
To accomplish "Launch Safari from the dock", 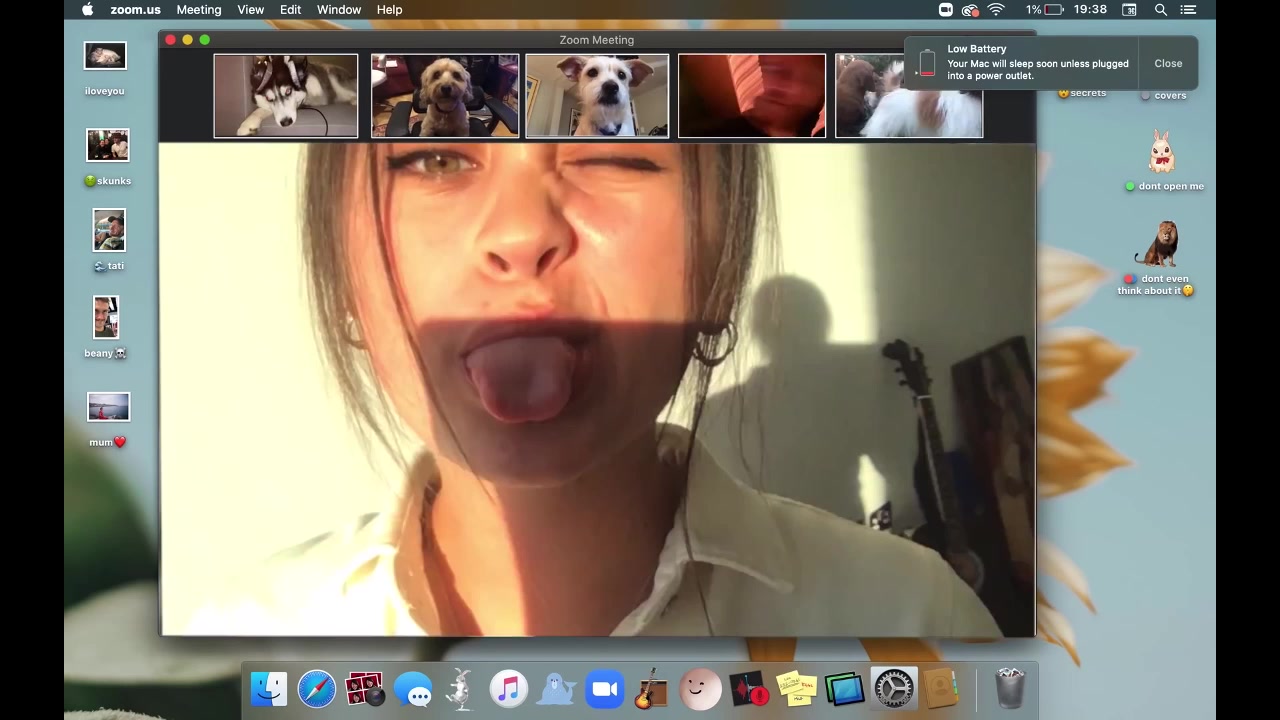I will (x=316, y=689).
